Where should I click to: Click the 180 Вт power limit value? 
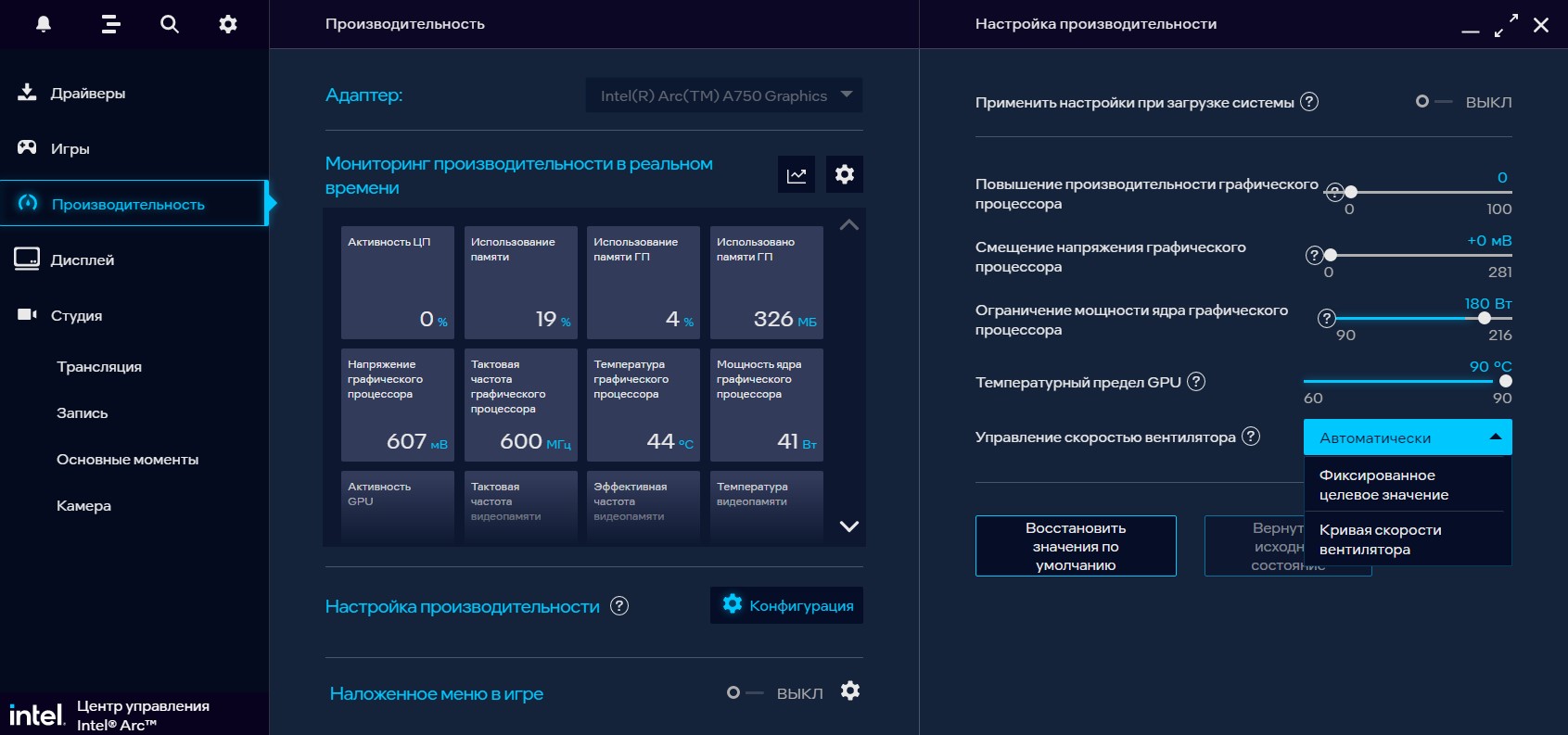point(1488,303)
